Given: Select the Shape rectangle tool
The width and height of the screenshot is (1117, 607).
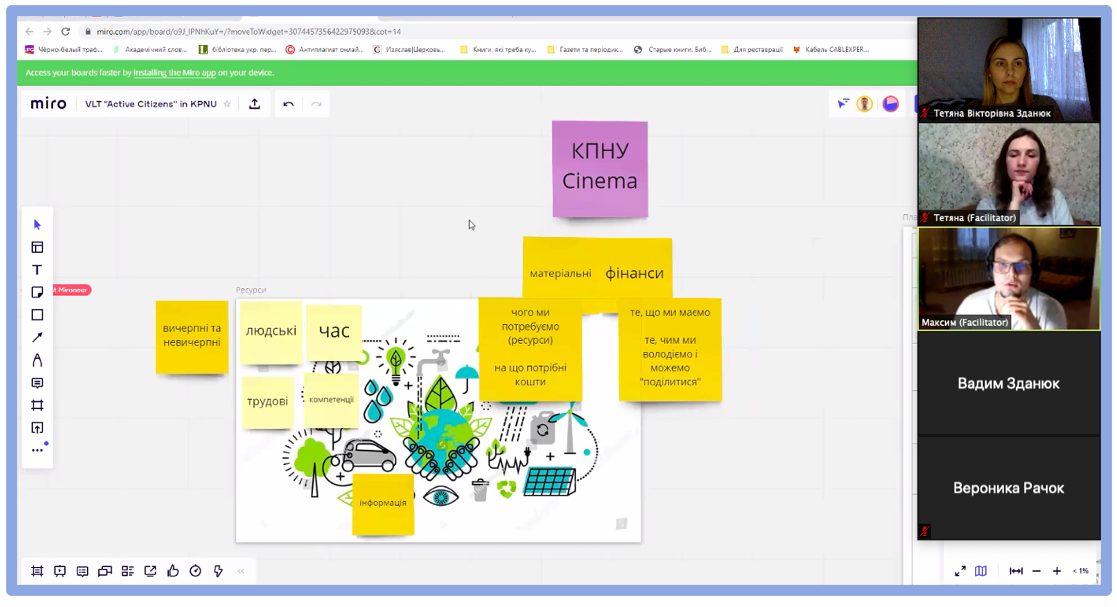Looking at the screenshot, I should click(x=37, y=315).
